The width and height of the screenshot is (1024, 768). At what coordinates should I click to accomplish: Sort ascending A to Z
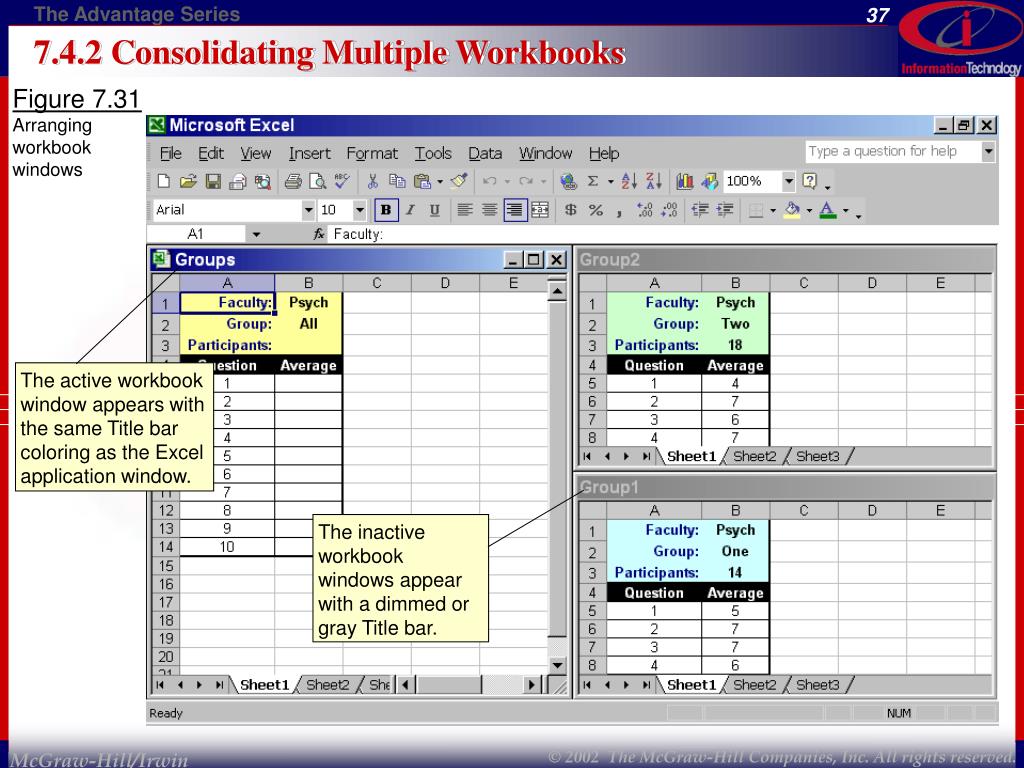[x=629, y=182]
